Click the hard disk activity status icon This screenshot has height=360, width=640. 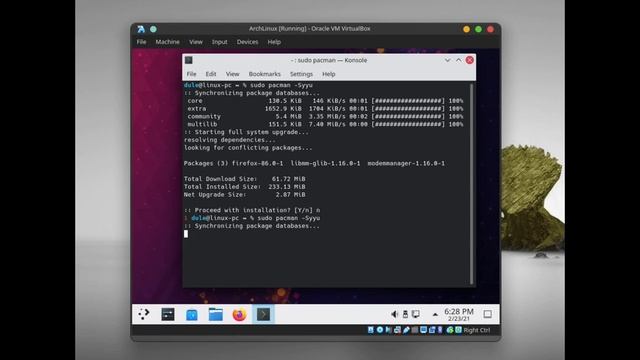371,330
